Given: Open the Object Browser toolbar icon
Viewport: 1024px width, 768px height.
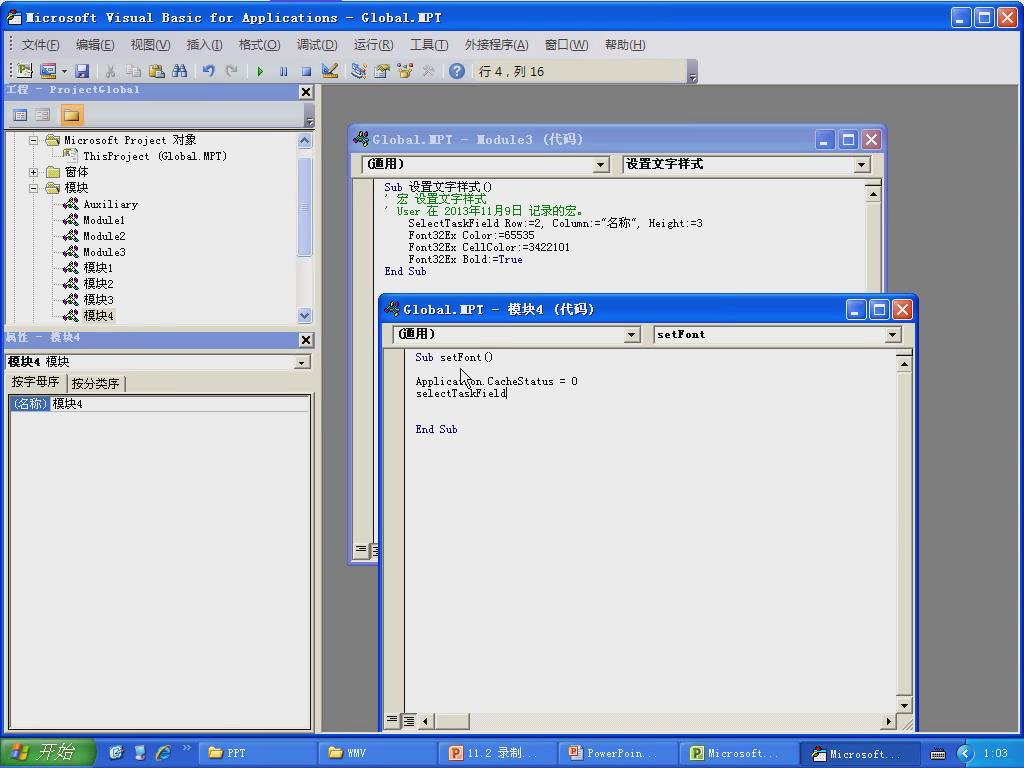Looking at the screenshot, I should point(405,71).
